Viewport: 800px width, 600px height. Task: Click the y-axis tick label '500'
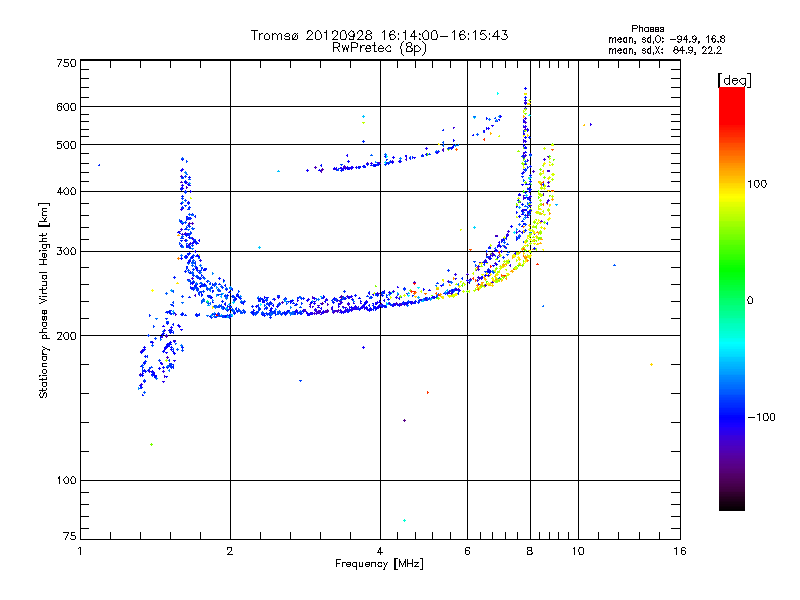point(66,145)
